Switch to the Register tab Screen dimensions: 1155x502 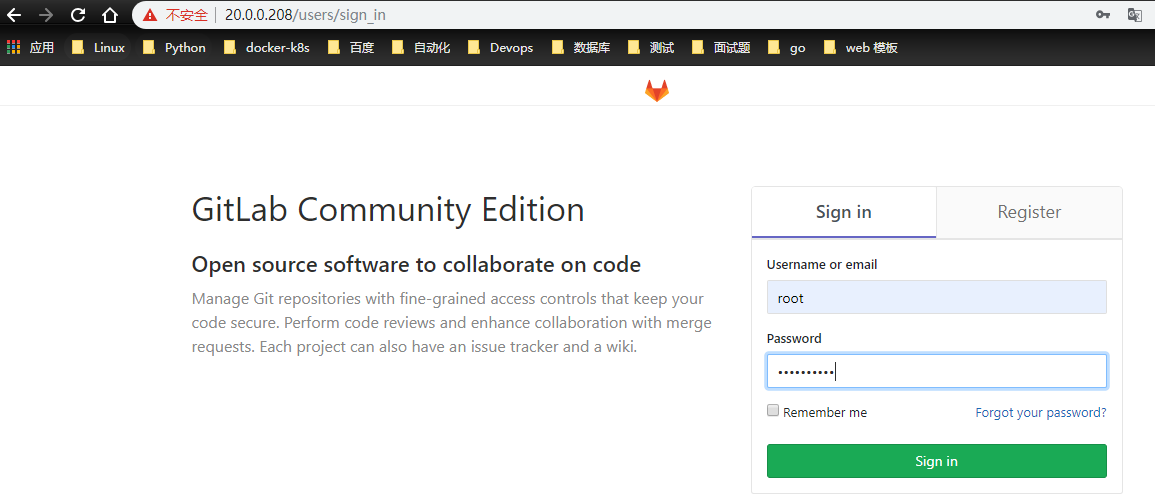1029,212
